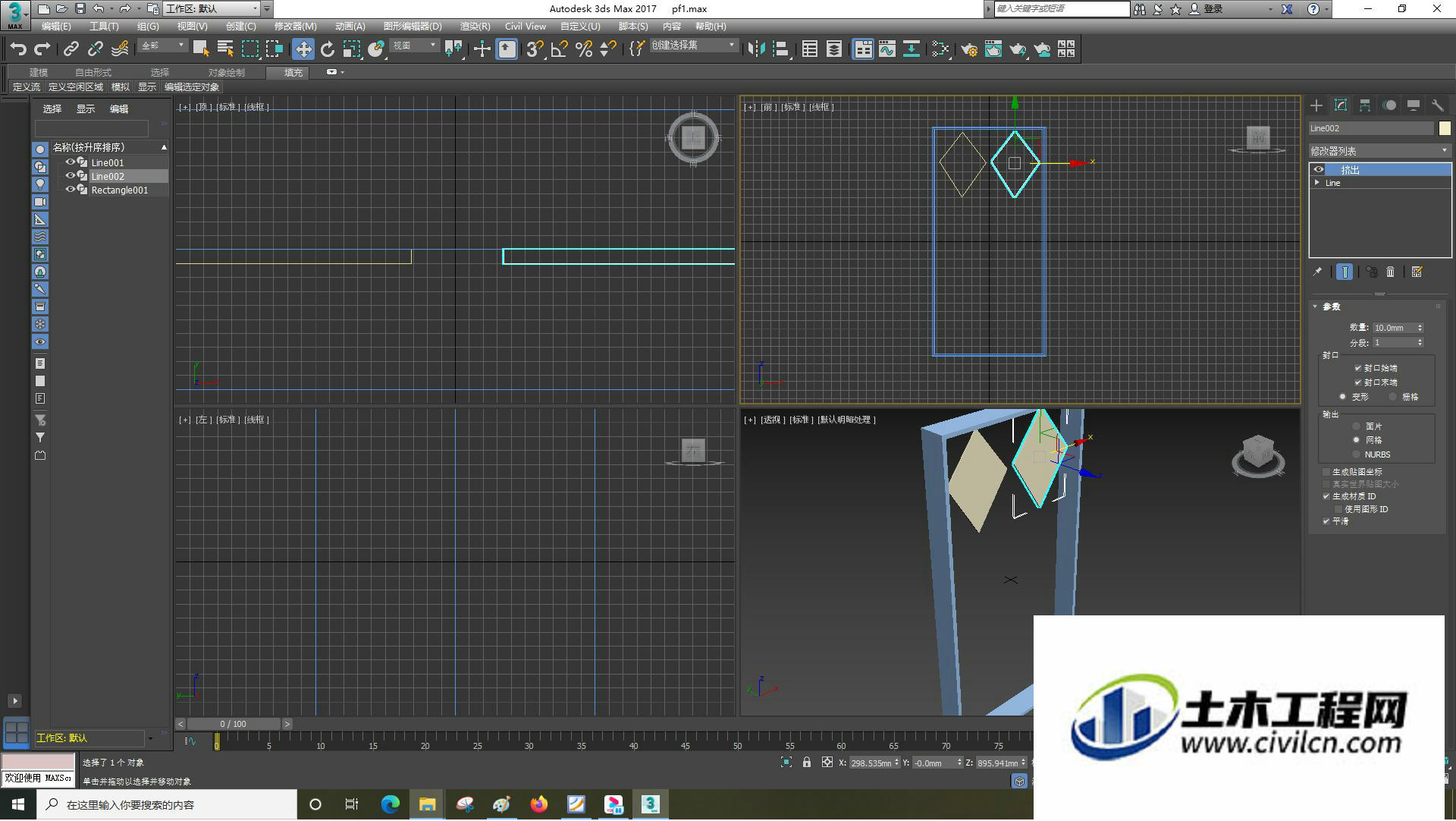This screenshot has height=821, width=1456.
Task: Click the 名称(按升序排序) sort arrow
Action: coord(164,147)
